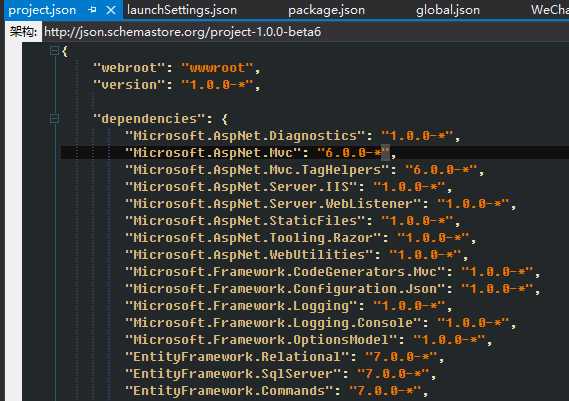Collapse the root JSON object

point(54,51)
